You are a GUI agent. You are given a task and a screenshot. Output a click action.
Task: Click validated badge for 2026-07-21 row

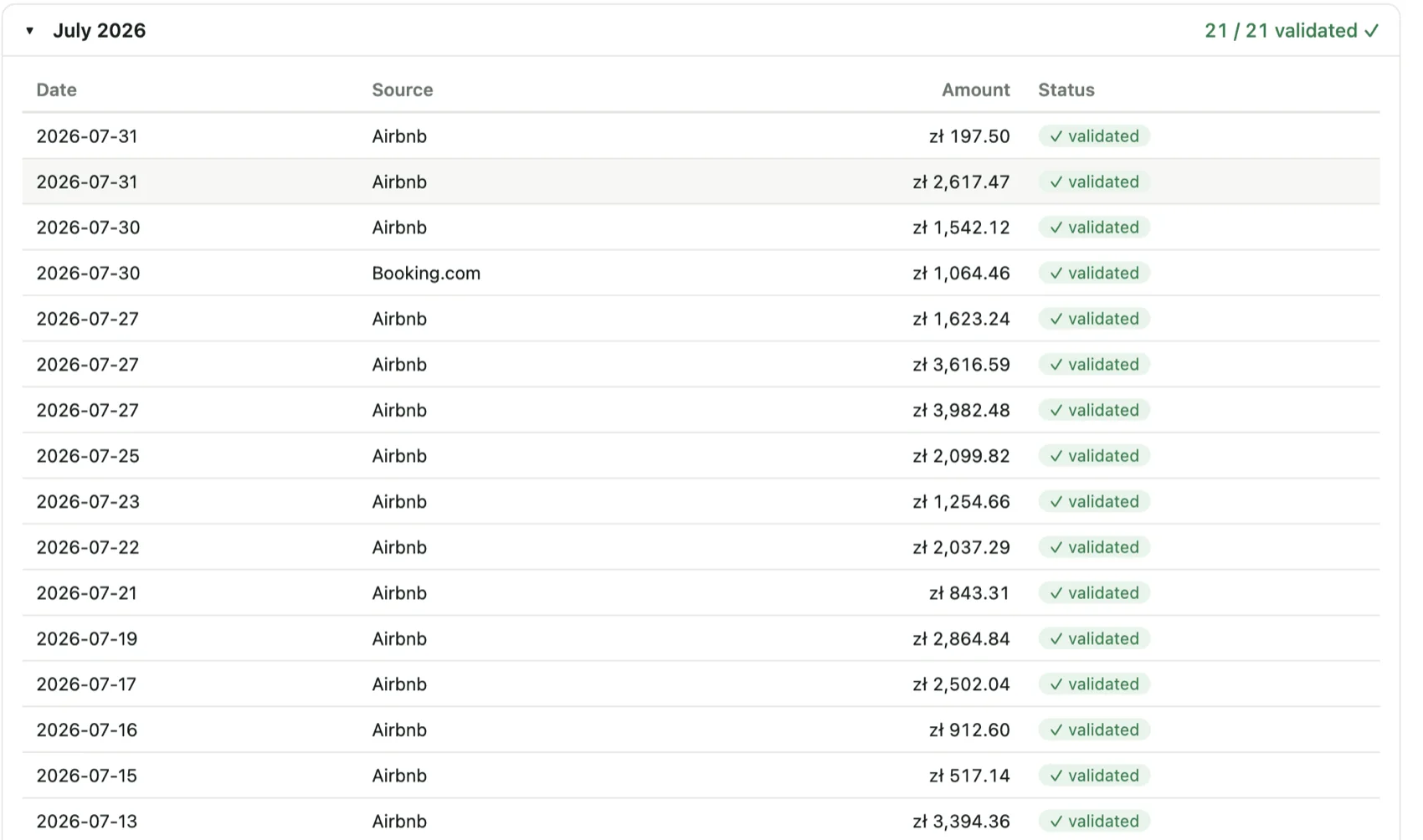(1094, 593)
